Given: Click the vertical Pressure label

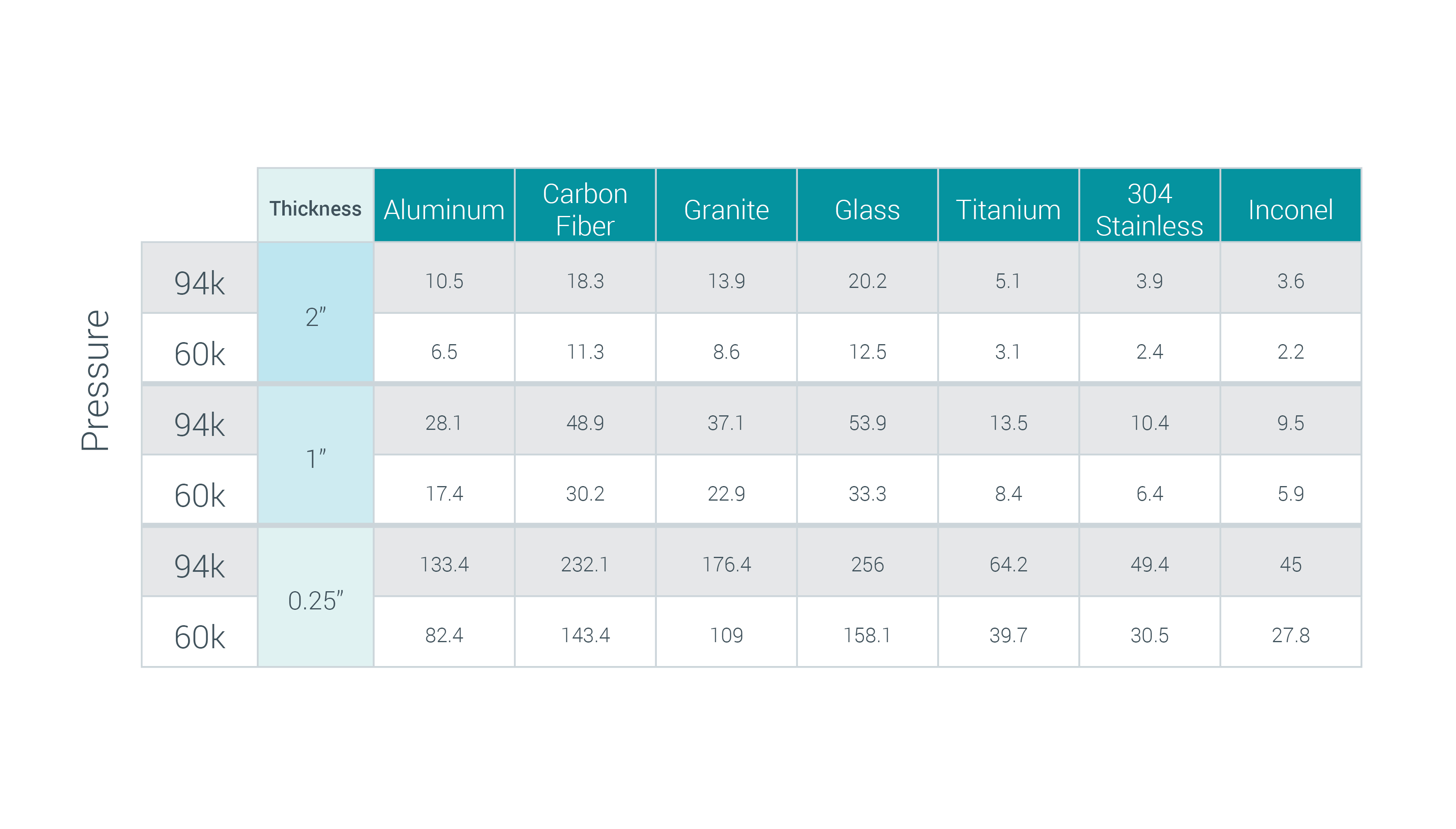Looking at the screenshot, I should 95,381.
